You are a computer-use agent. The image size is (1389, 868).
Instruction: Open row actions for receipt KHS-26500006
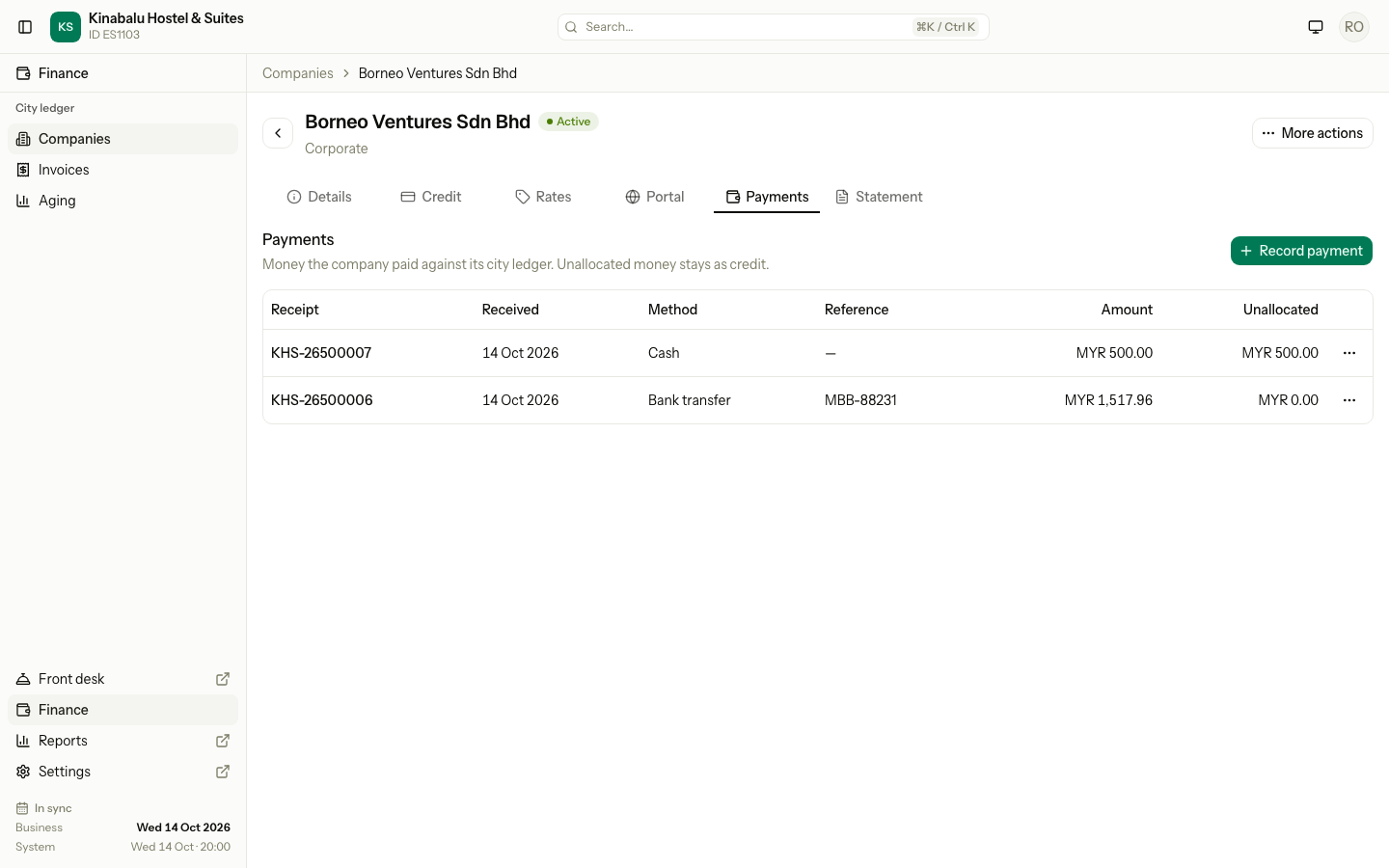tap(1349, 400)
